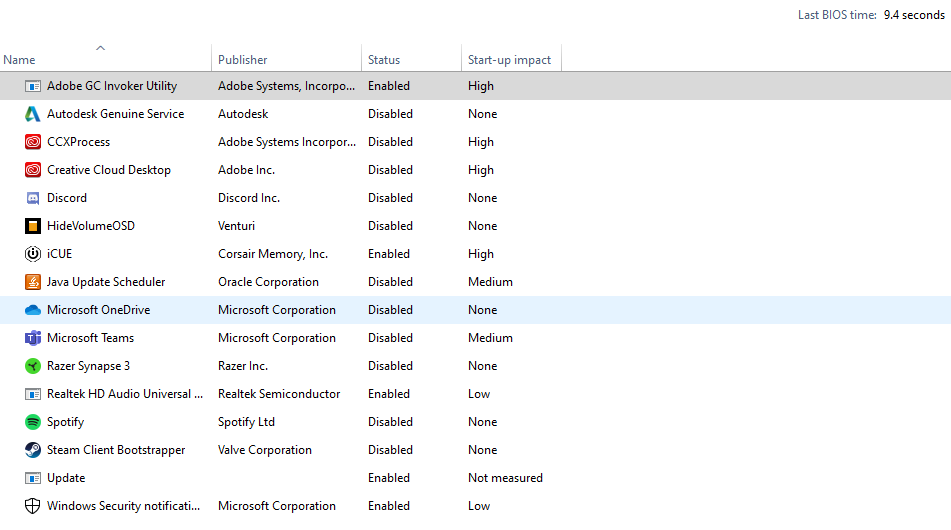Viewport: 951px width, 530px height.
Task: Click the Razer Inc. publisher cell
Action: point(243,366)
